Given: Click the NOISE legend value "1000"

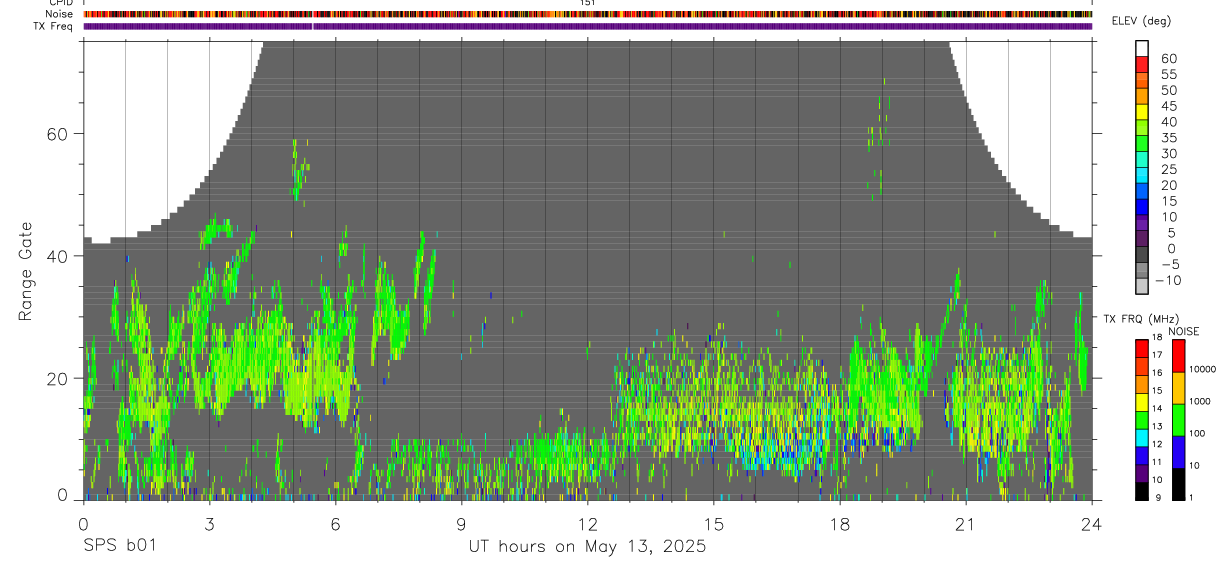Looking at the screenshot, I should tap(1201, 401).
